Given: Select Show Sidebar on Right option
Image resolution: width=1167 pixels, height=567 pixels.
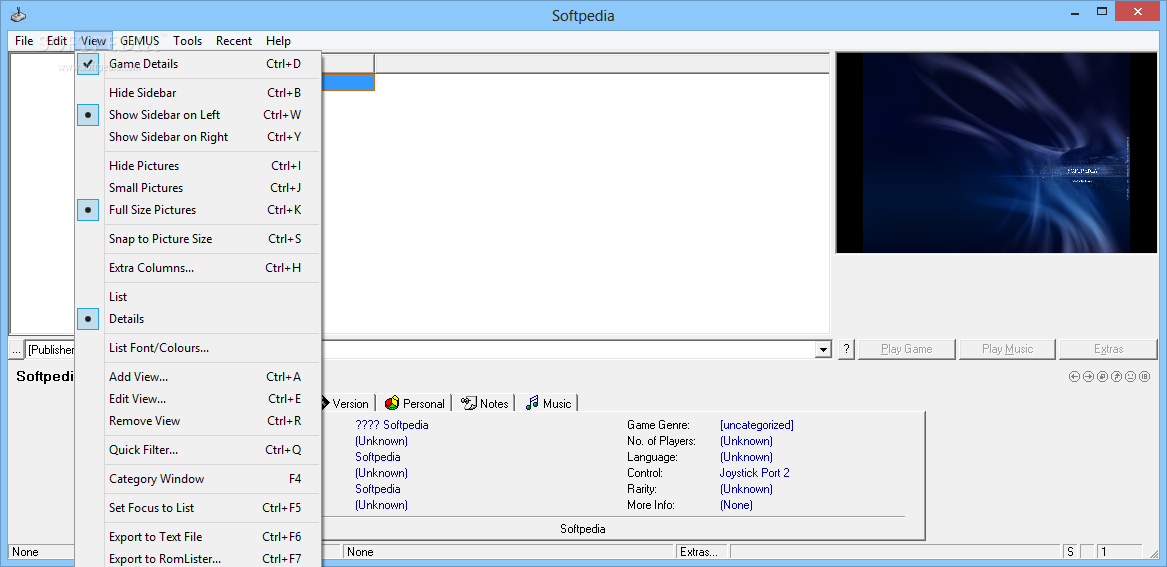Looking at the screenshot, I should click(199, 137).
